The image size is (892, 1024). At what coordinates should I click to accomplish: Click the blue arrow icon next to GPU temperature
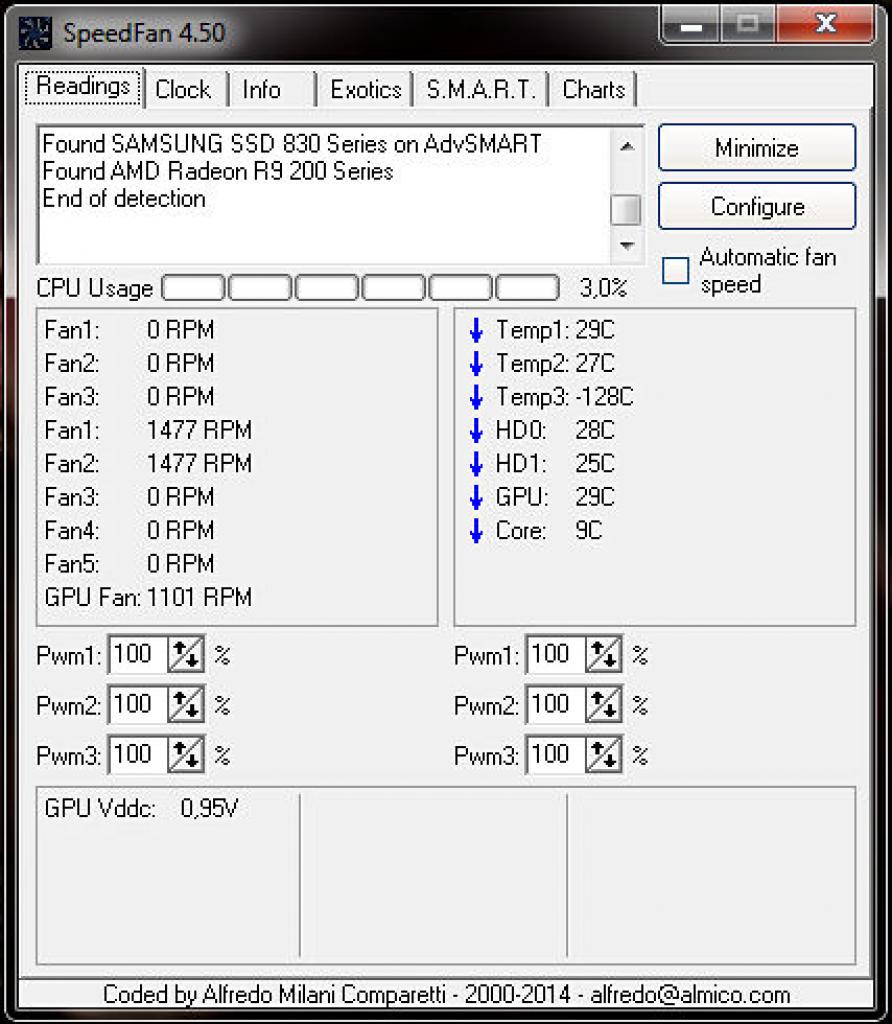click(x=476, y=497)
